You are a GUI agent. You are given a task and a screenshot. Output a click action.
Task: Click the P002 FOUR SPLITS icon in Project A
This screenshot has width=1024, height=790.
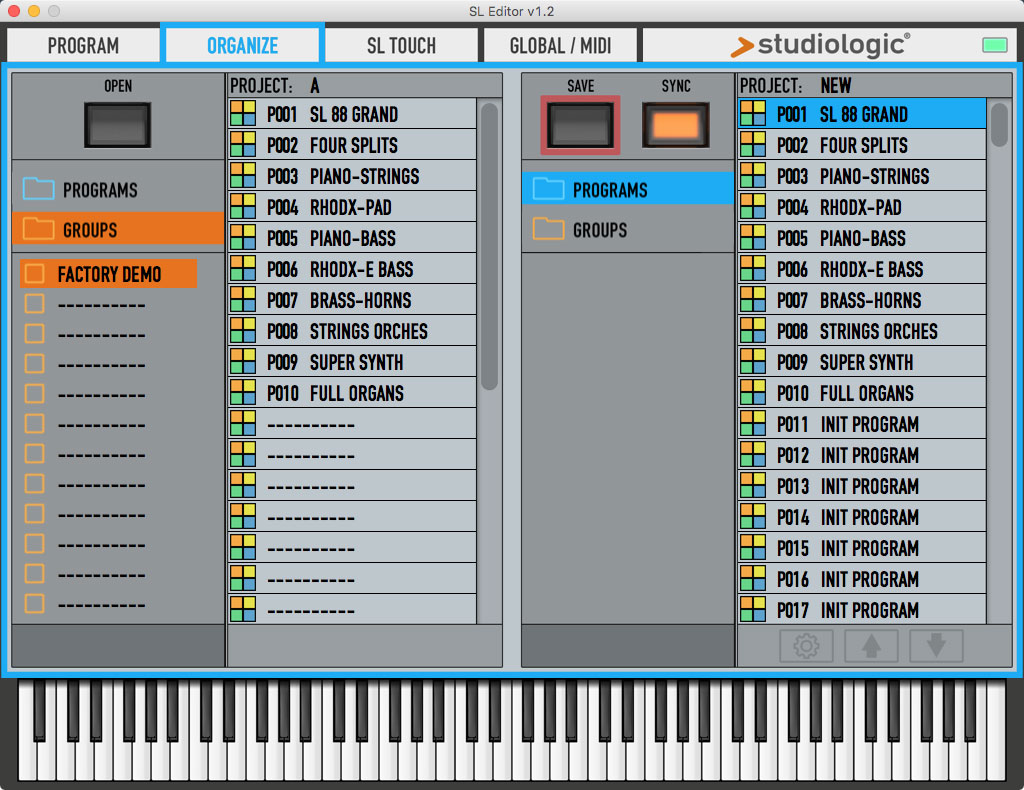(243, 144)
